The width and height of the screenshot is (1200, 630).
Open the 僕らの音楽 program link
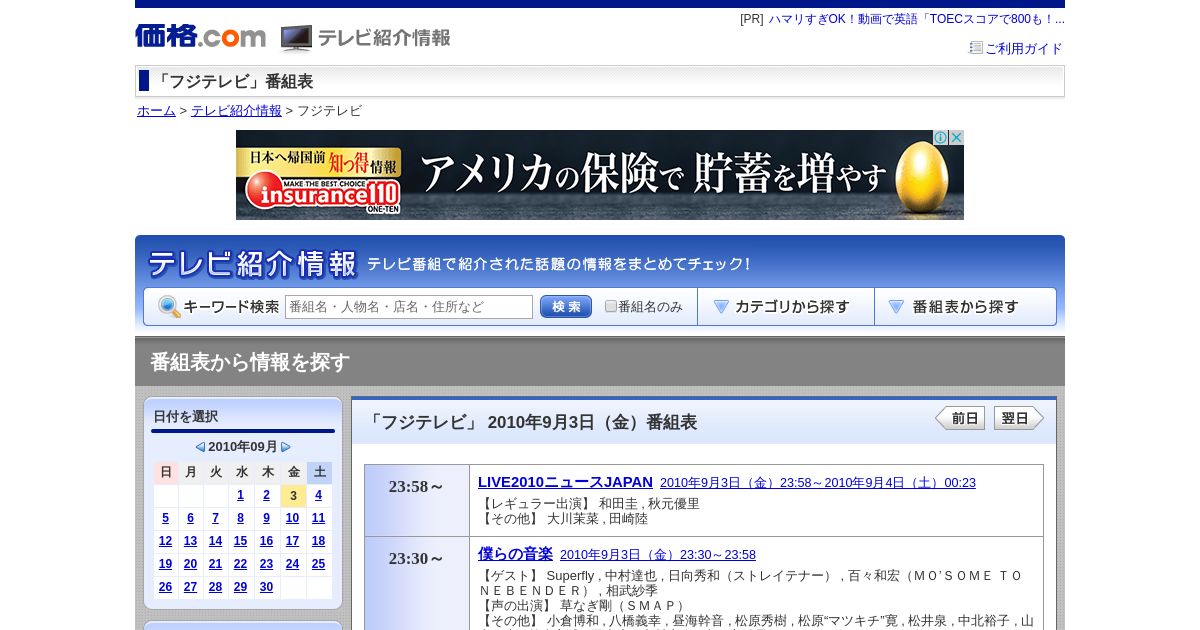point(515,554)
